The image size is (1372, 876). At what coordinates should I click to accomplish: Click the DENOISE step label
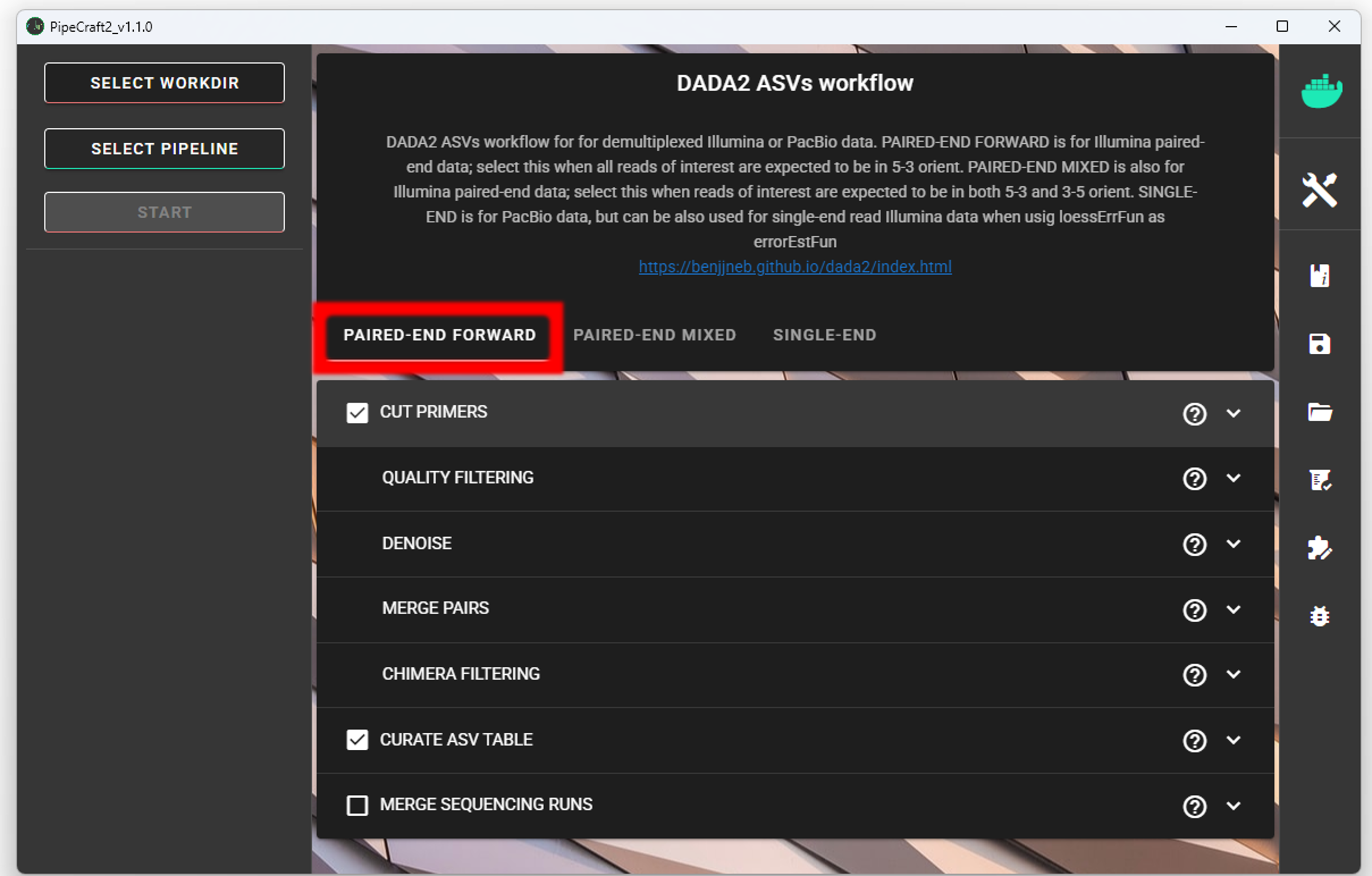coord(416,543)
